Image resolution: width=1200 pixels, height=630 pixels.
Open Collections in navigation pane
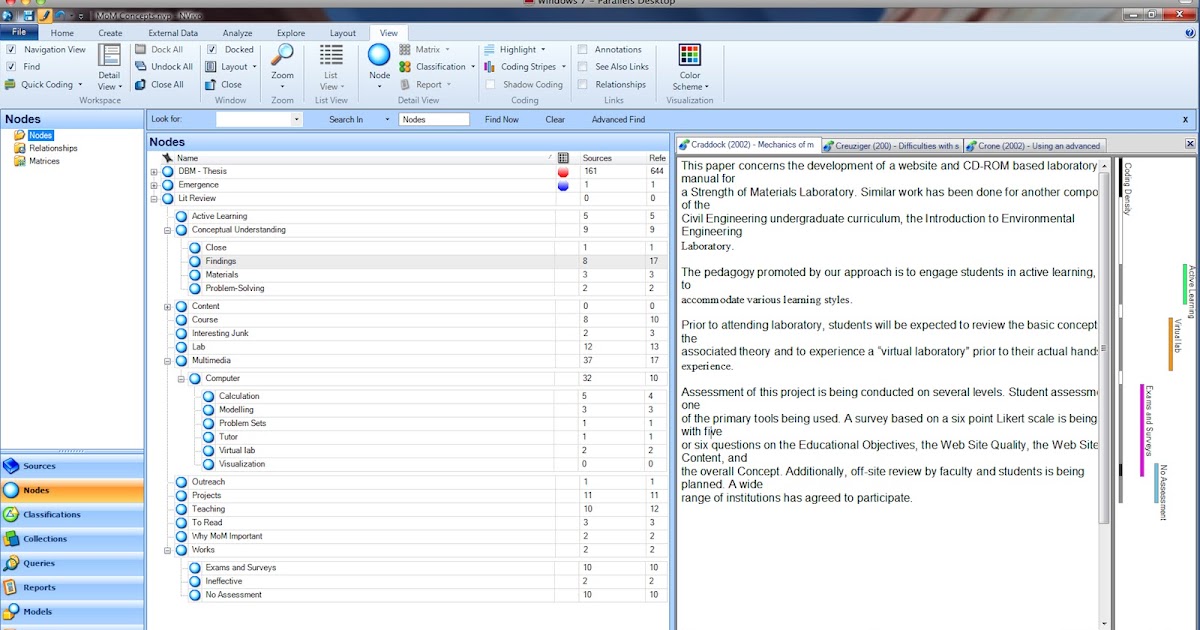pos(72,539)
